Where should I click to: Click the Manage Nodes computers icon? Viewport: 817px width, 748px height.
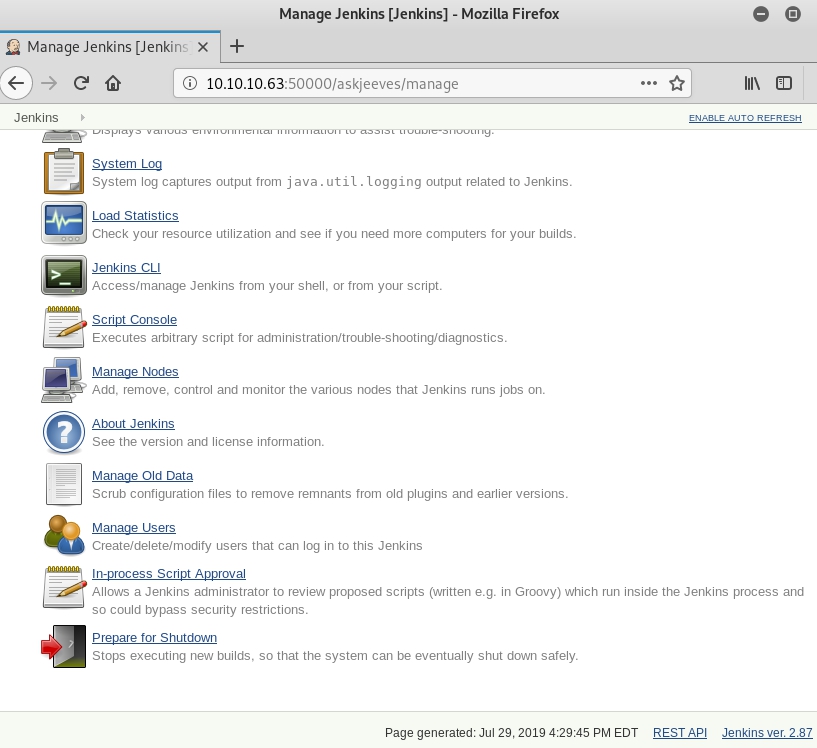click(63, 379)
